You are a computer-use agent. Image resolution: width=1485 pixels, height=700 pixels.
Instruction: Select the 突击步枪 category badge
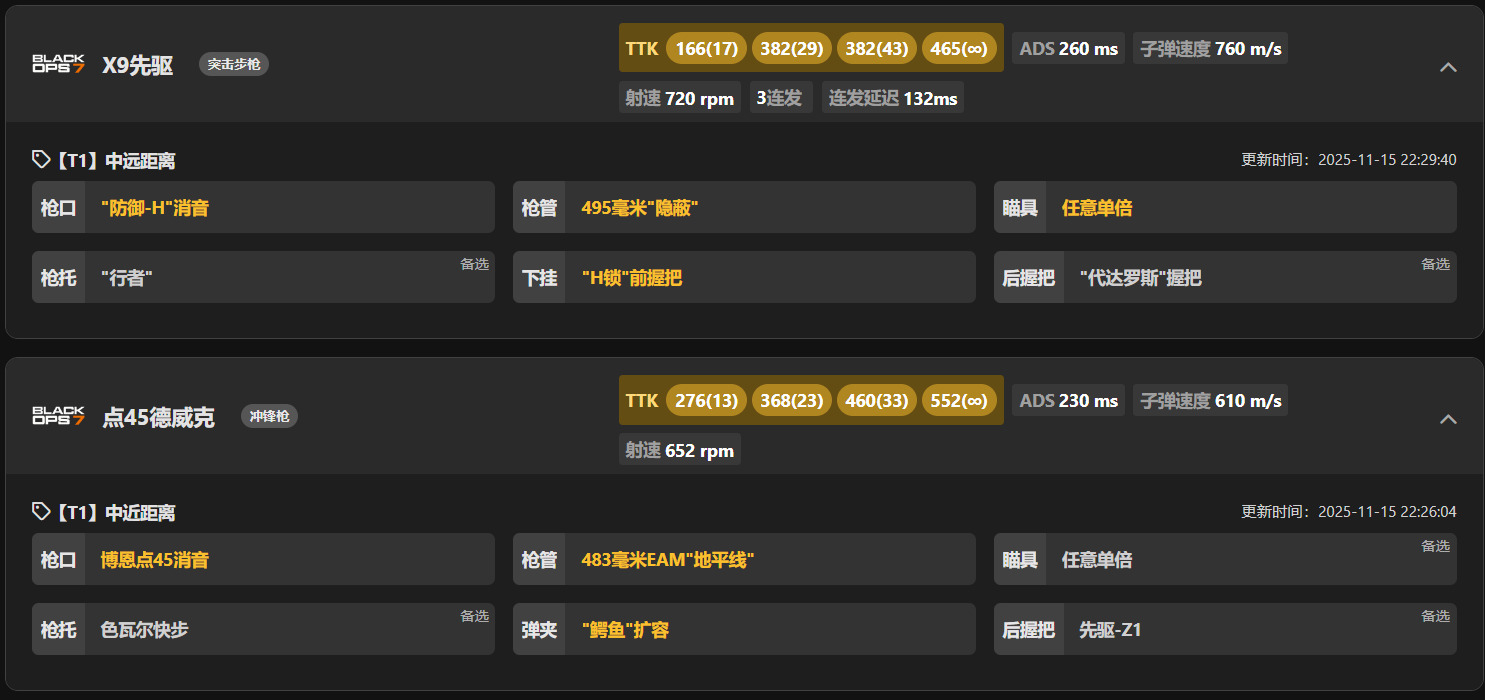tap(234, 65)
